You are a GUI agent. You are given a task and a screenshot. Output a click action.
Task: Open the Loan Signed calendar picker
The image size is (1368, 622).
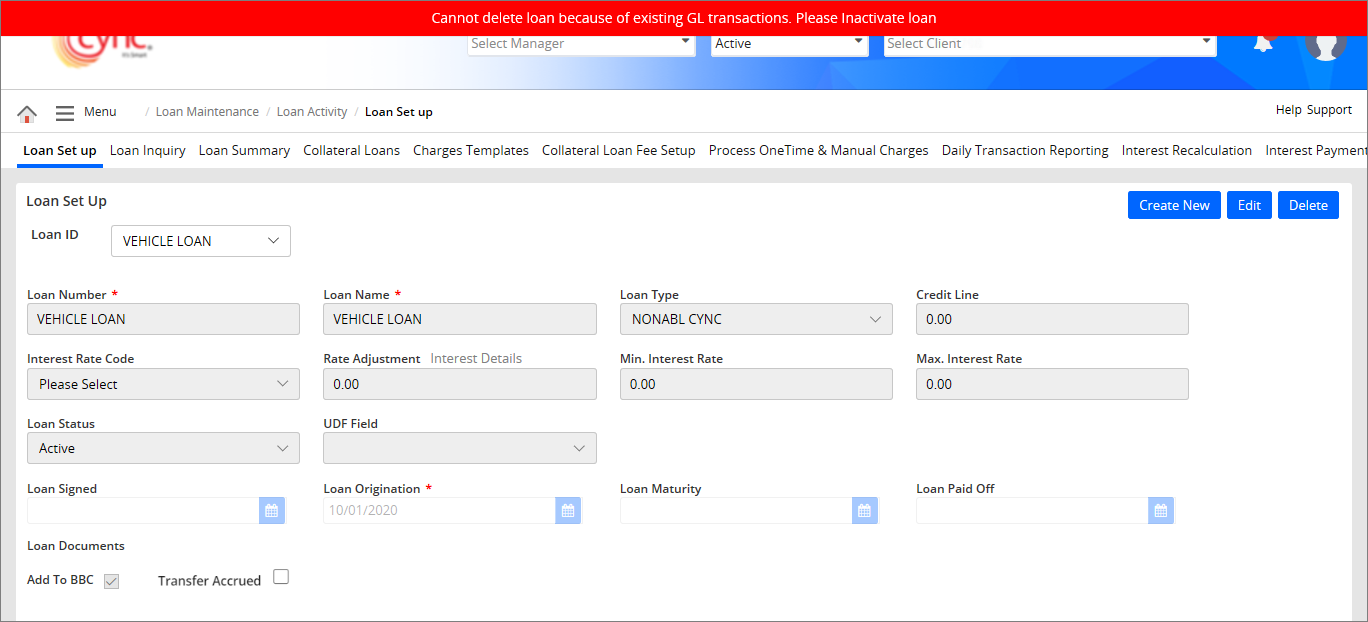pos(271,511)
